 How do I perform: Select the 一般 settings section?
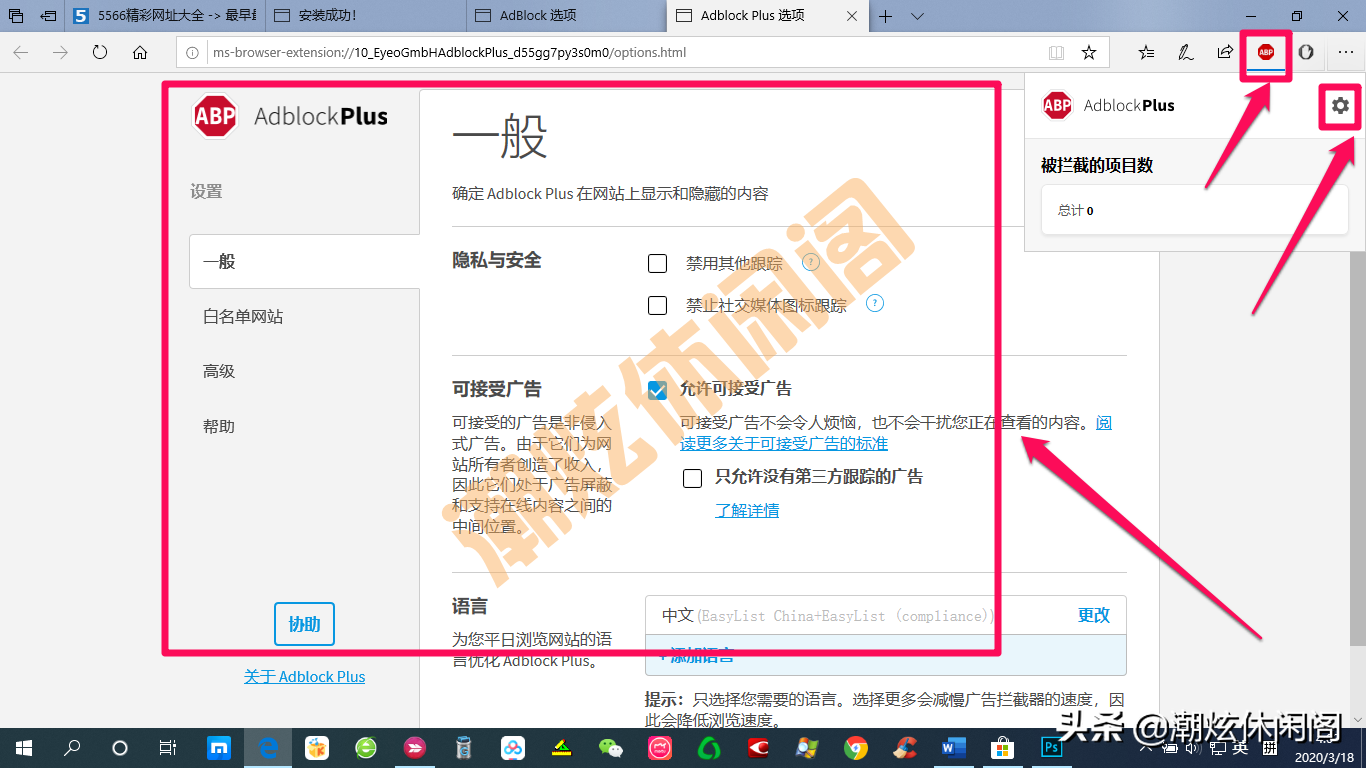click(x=304, y=261)
